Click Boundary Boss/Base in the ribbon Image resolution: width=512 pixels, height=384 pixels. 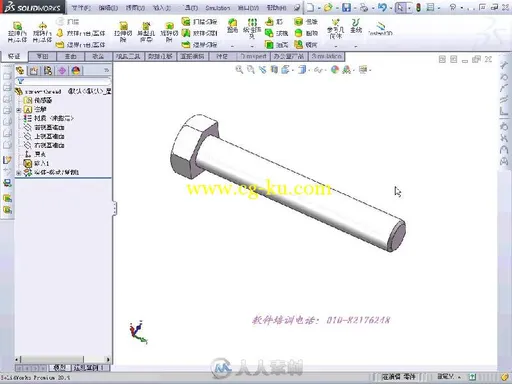tap(81, 44)
